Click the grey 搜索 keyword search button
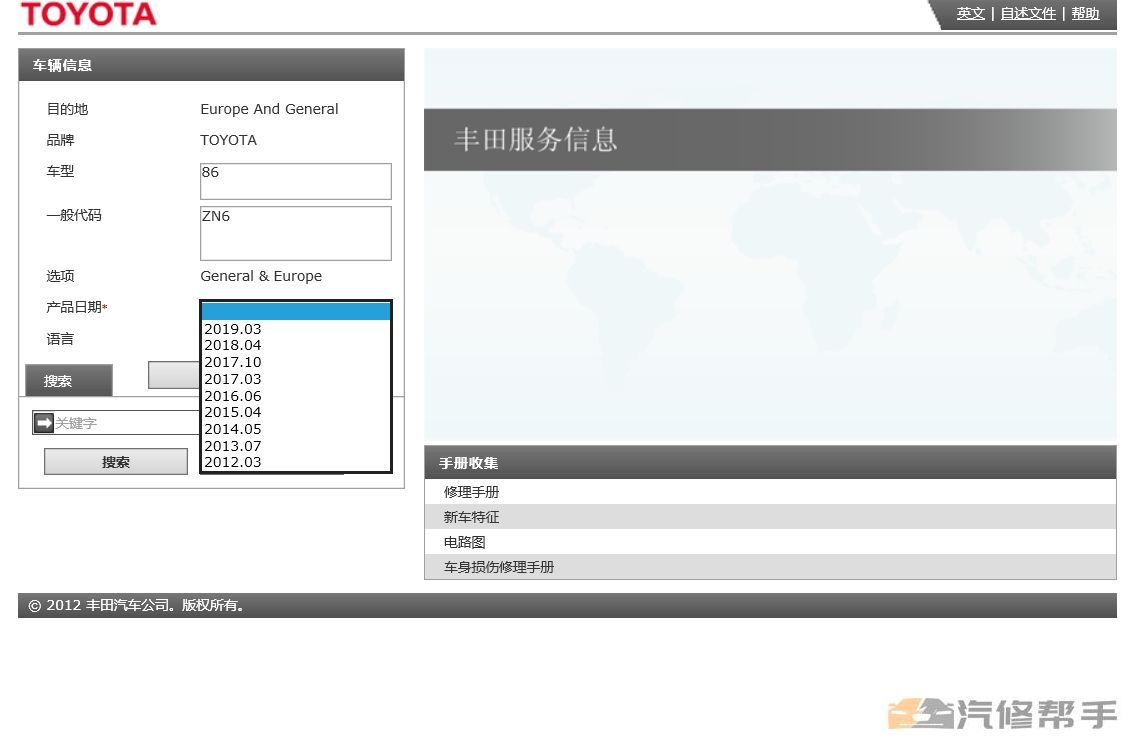 click(x=116, y=461)
